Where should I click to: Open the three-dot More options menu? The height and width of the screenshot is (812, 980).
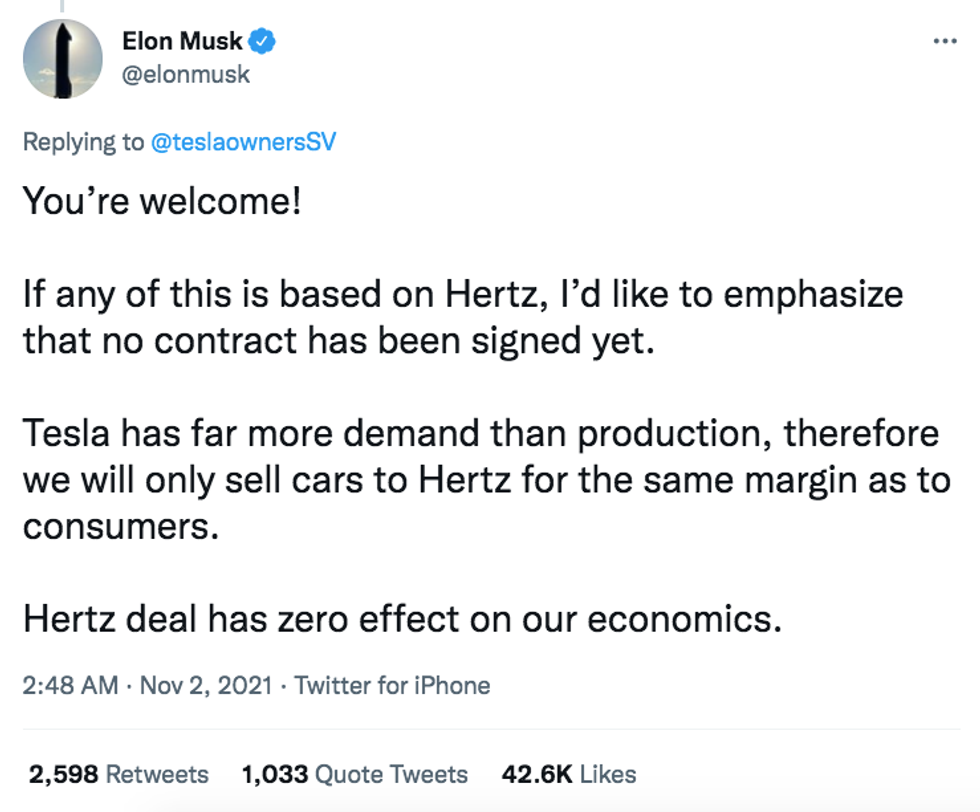[944, 41]
